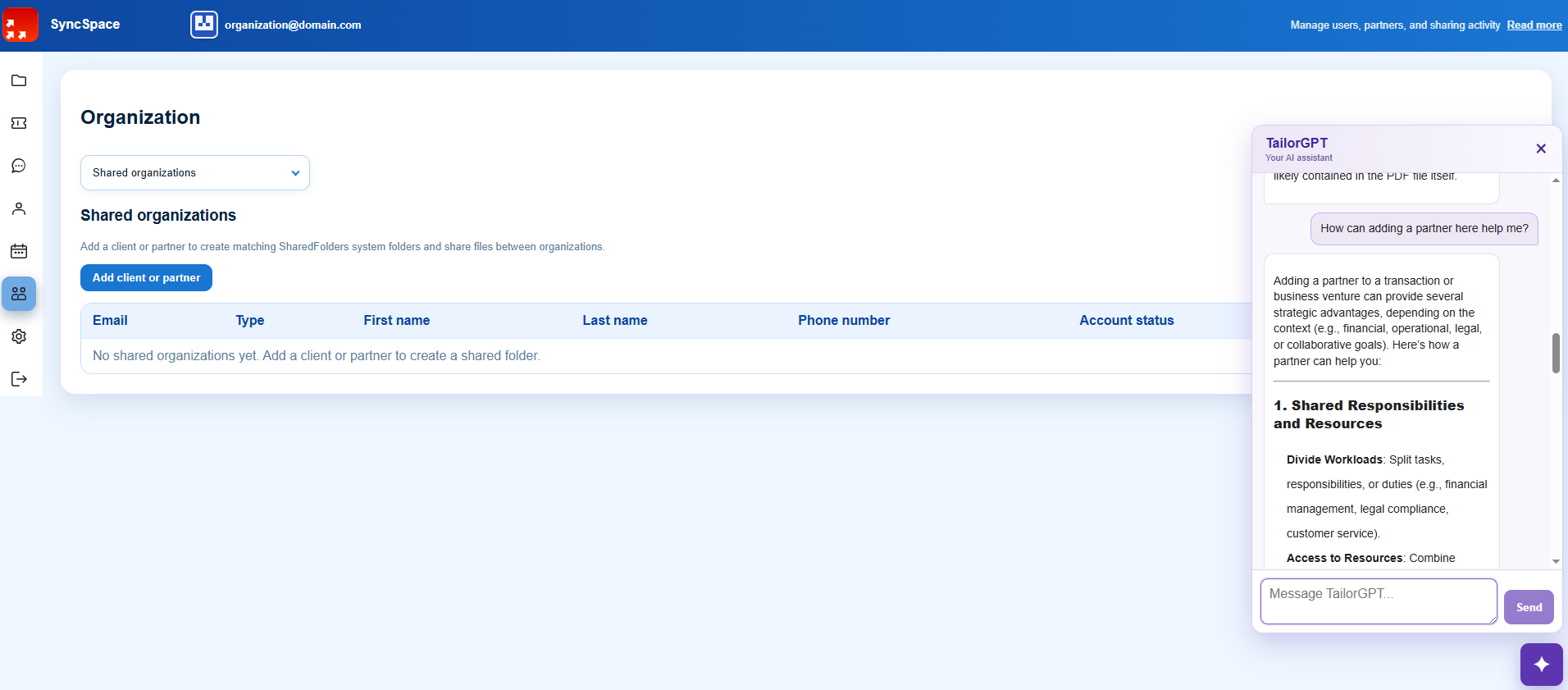Image resolution: width=1568 pixels, height=690 pixels.
Task: Click 'Shared Responsibilities and Resources' heading
Action: (x=1369, y=414)
